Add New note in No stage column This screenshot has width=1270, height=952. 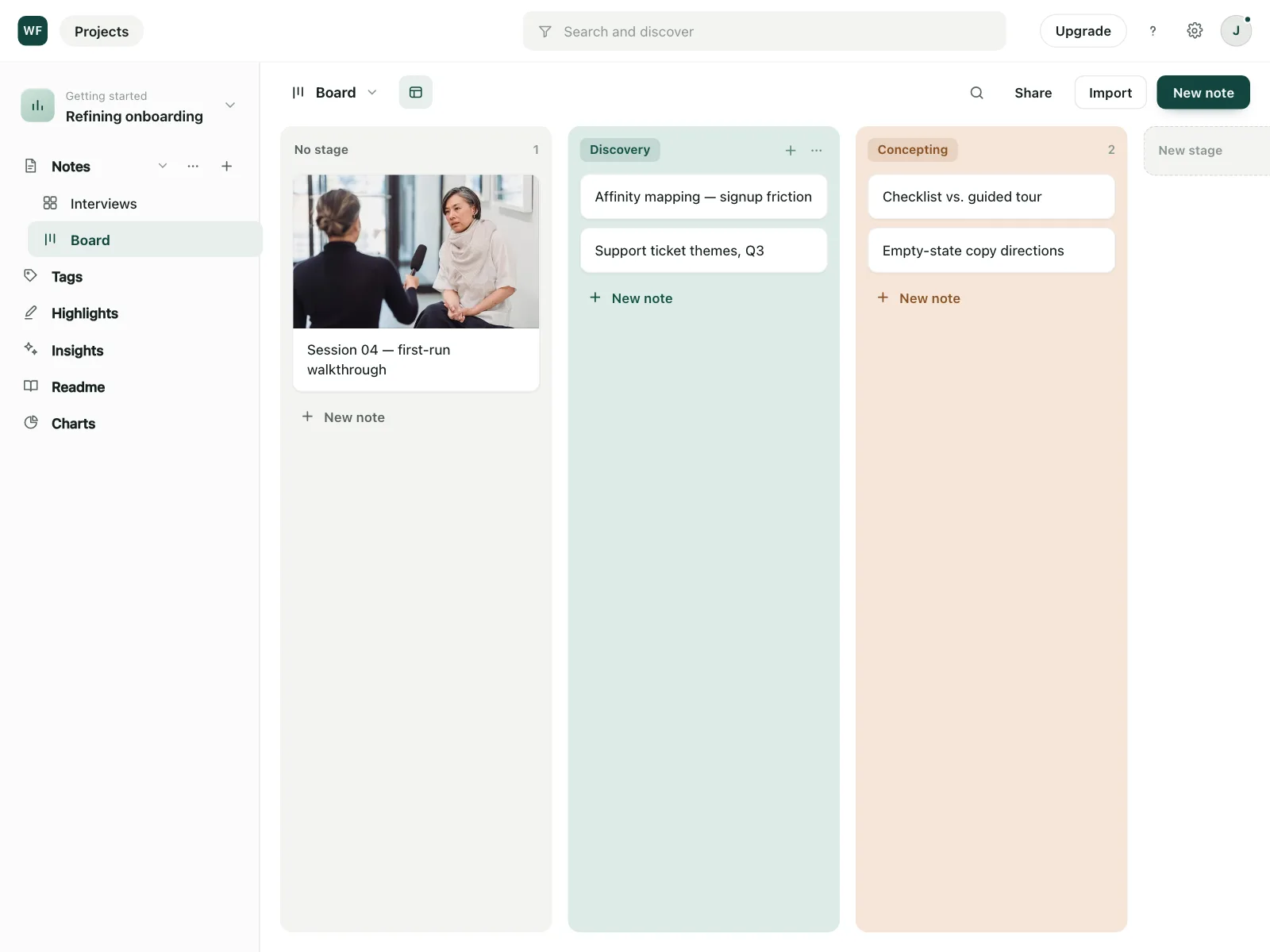coord(343,417)
